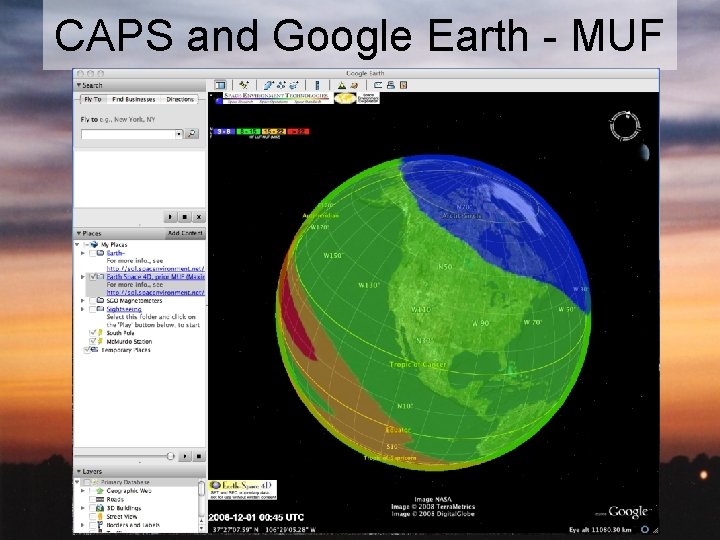Expand the 3D Buildings layer arrow

(83, 508)
